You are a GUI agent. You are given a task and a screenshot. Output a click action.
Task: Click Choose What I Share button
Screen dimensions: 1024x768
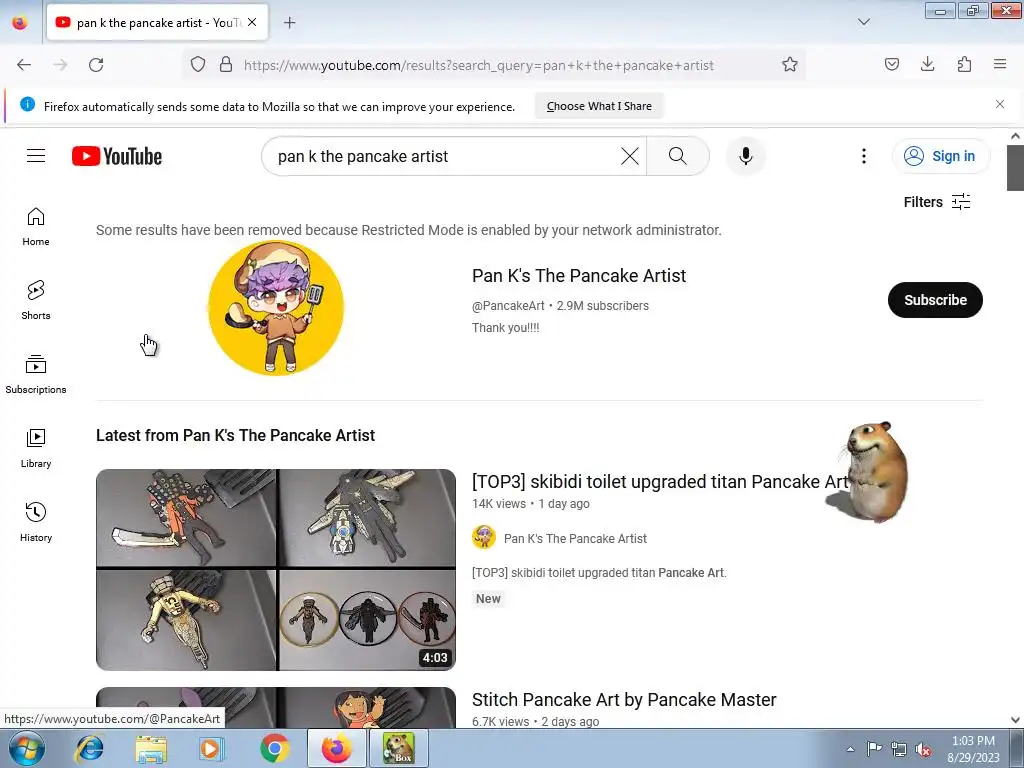599,106
